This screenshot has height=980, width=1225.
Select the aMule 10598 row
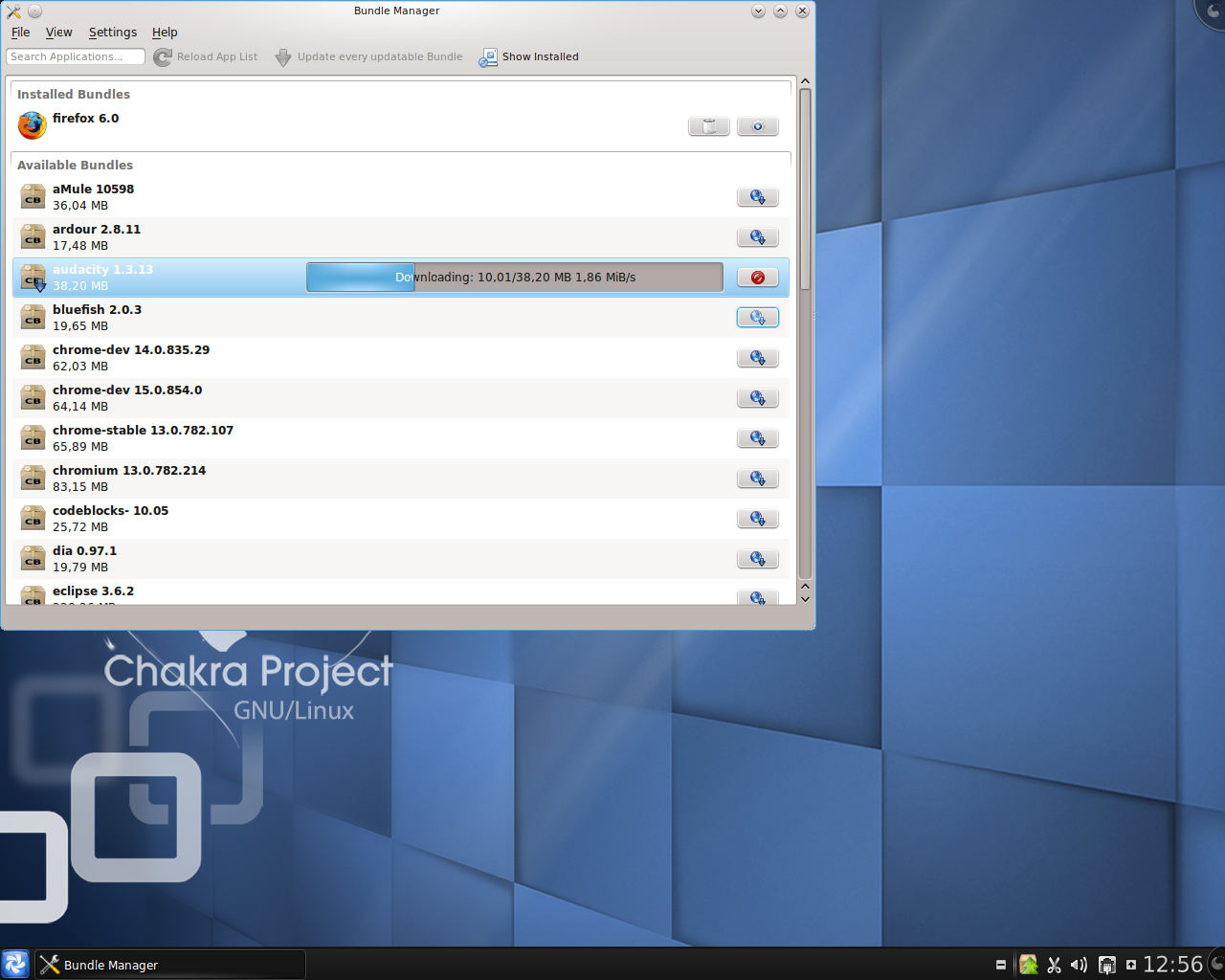click(401, 197)
